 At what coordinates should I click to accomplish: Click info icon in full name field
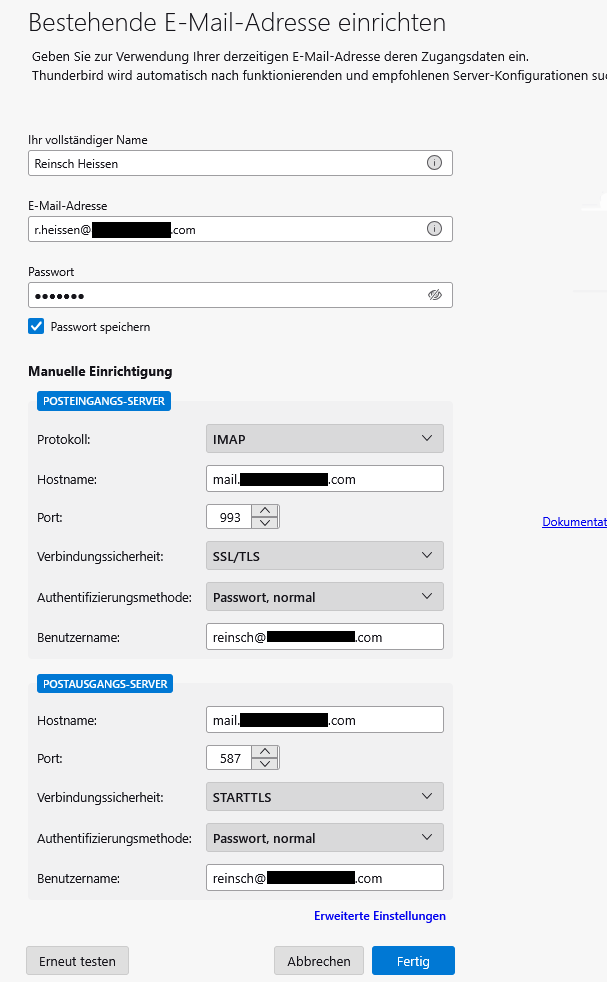point(434,163)
